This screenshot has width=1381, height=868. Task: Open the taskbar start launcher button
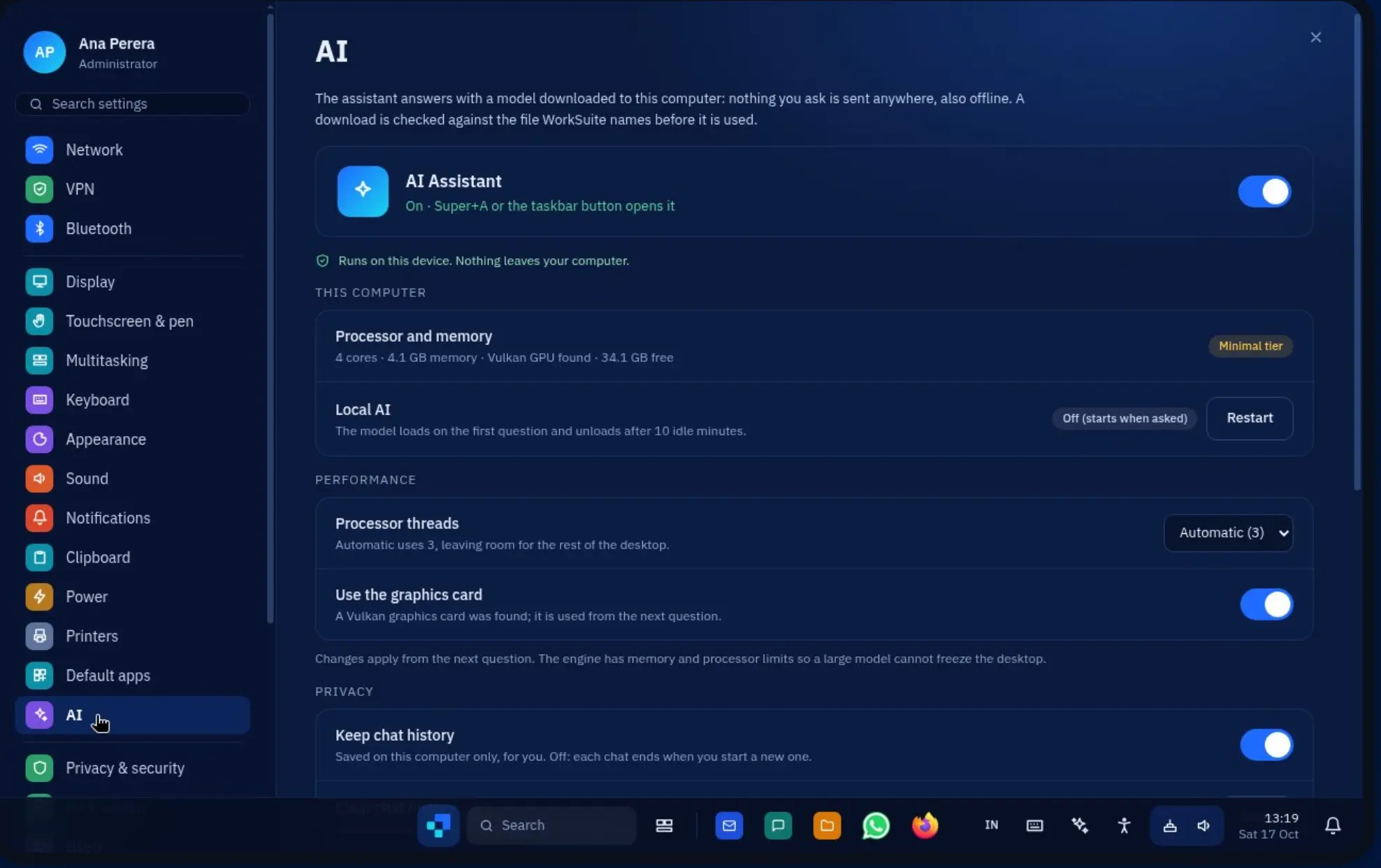(438, 825)
